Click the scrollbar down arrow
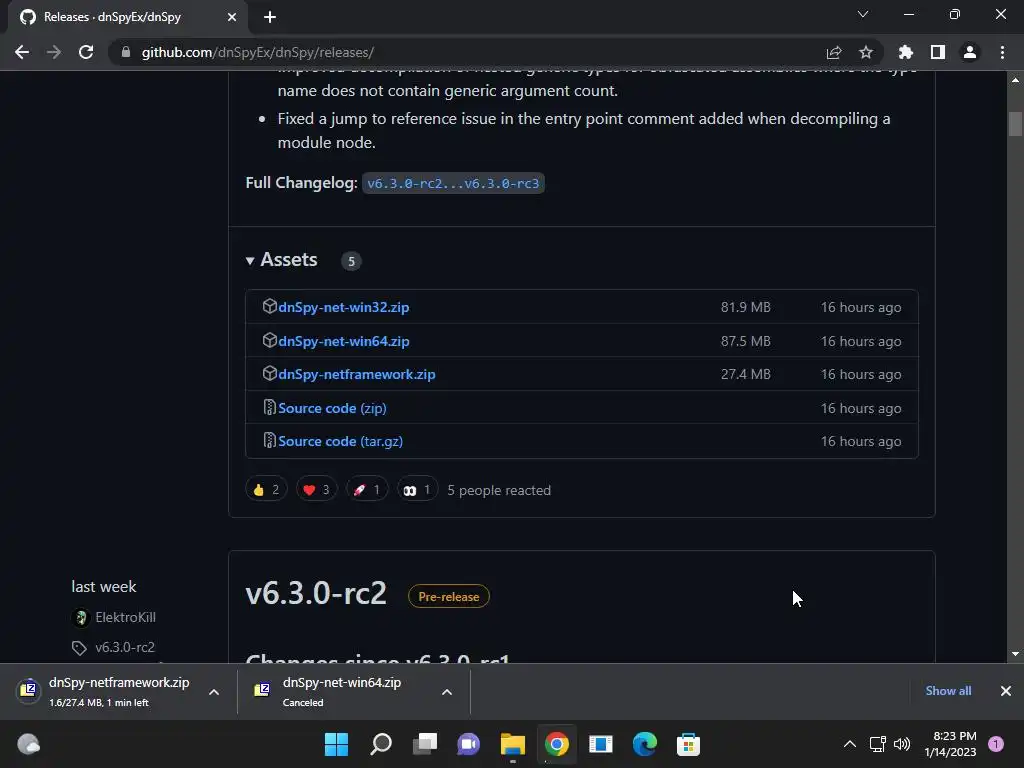Image resolution: width=1024 pixels, height=768 pixels. (1015, 654)
